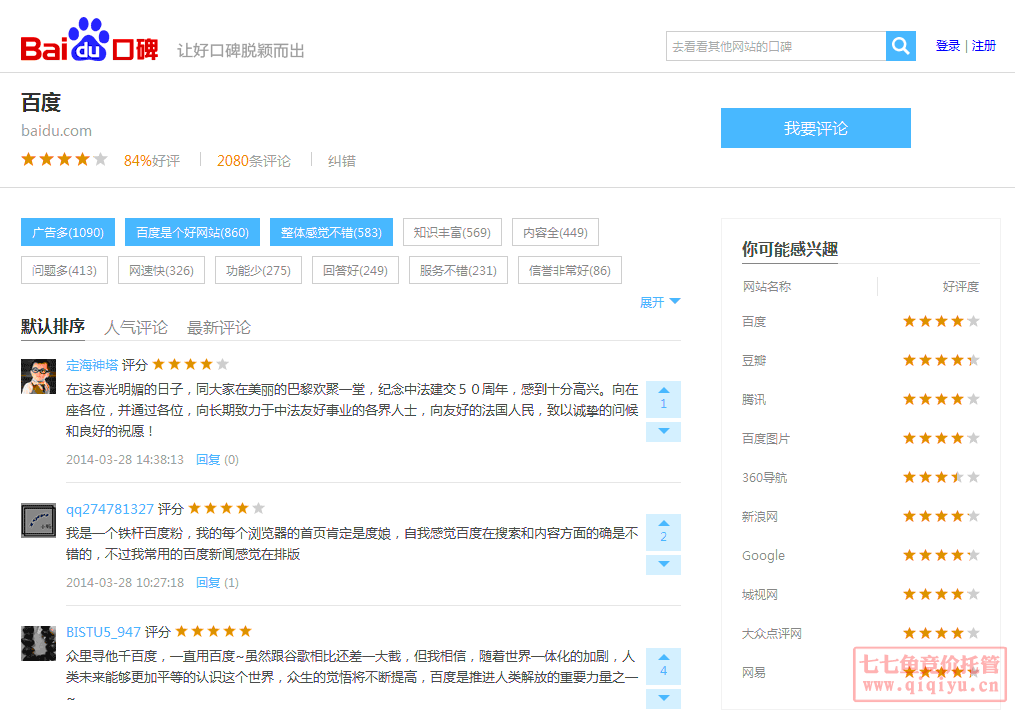Downvote the BISTU5_947 review
Viewport: 1015px width, 711px height.
(664, 699)
